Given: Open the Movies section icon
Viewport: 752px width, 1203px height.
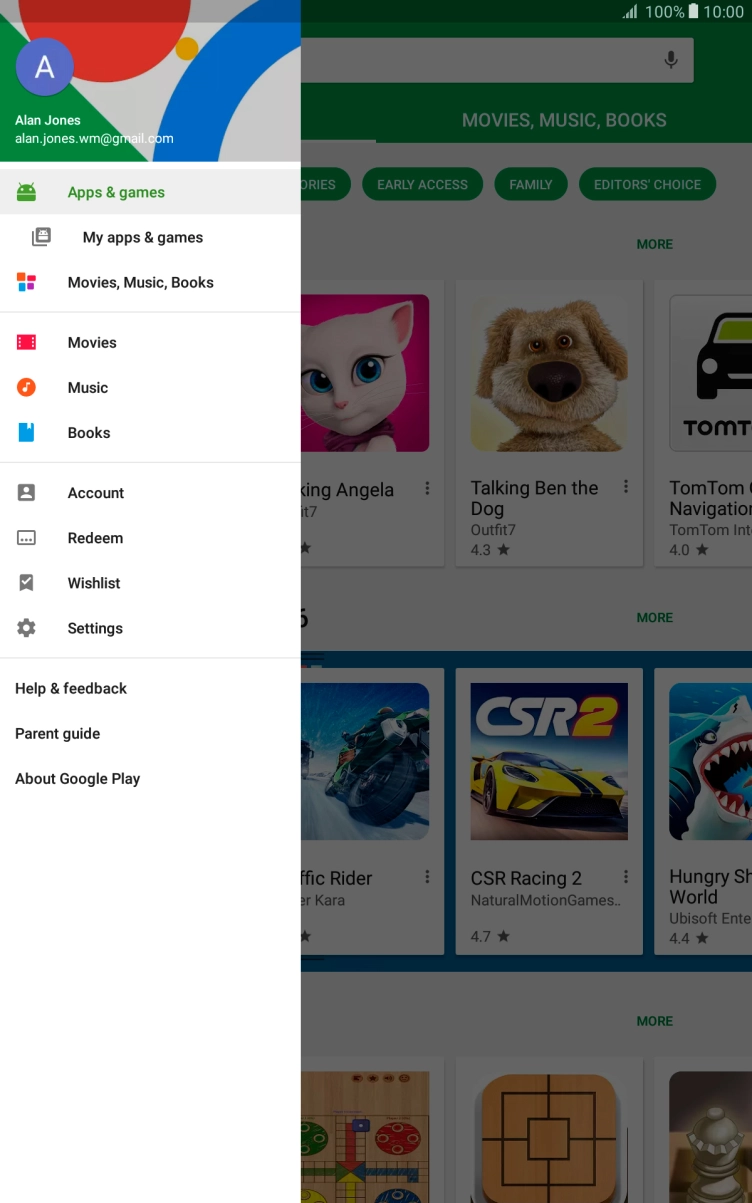Looking at the screenshot, I should [27, 342].
